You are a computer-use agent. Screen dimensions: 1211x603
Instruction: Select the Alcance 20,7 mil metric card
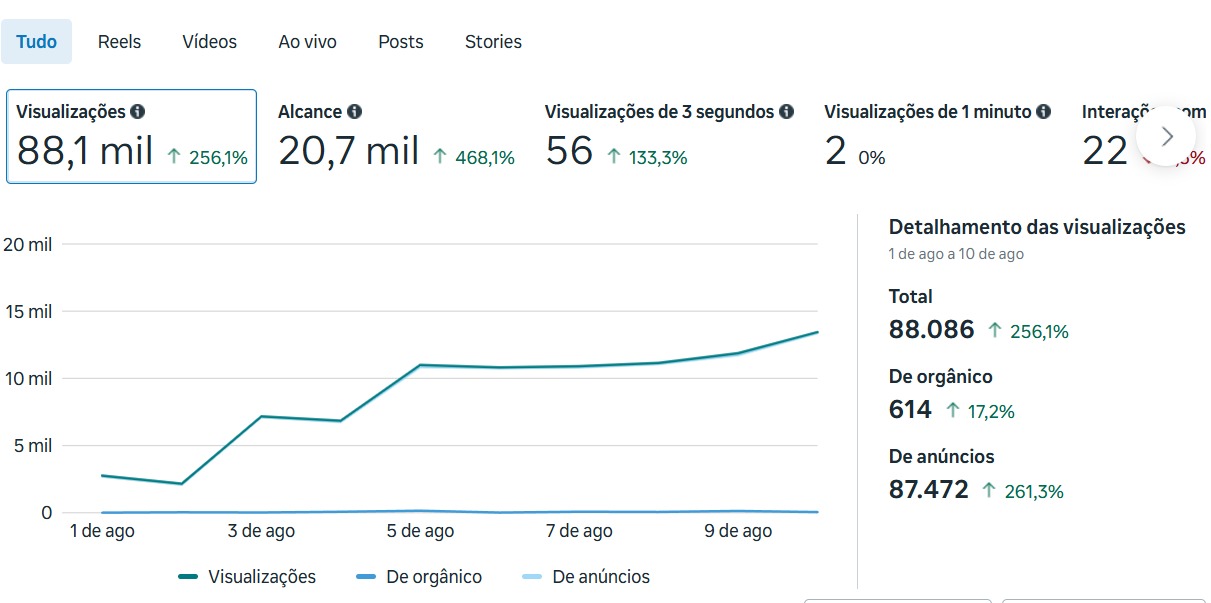point(396,137)
